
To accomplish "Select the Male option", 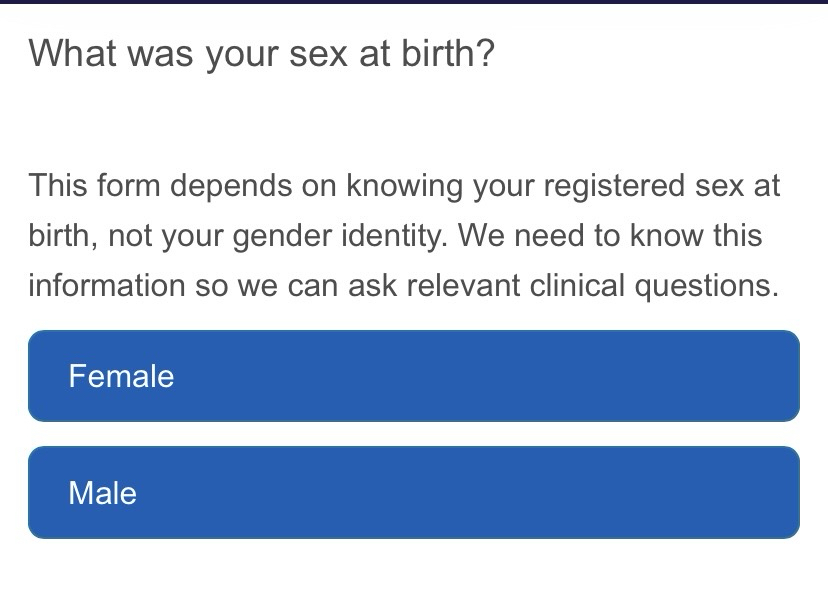I will tap(413, 493).
